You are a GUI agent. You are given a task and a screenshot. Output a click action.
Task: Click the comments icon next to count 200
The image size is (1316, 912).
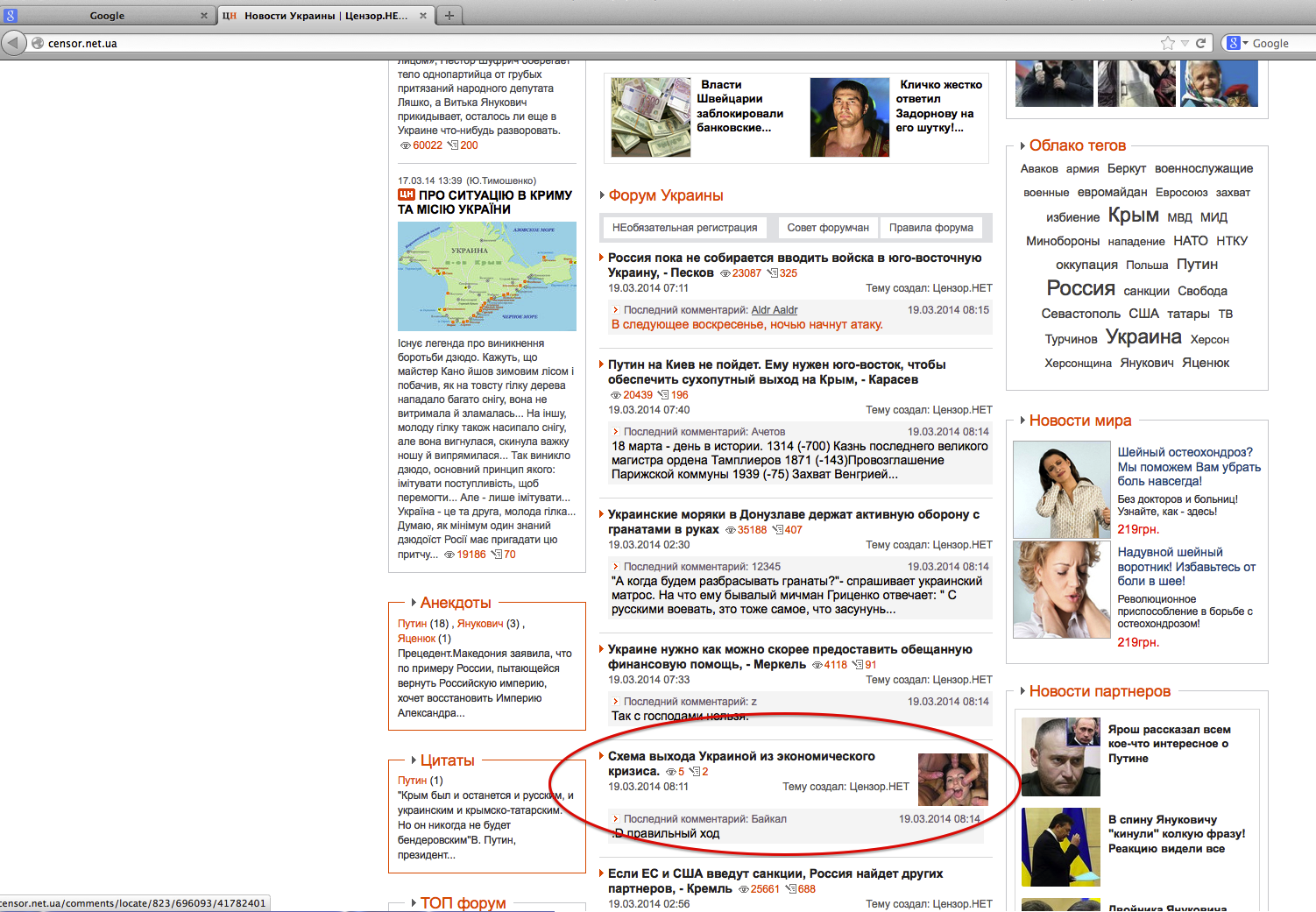click(453, 145)
